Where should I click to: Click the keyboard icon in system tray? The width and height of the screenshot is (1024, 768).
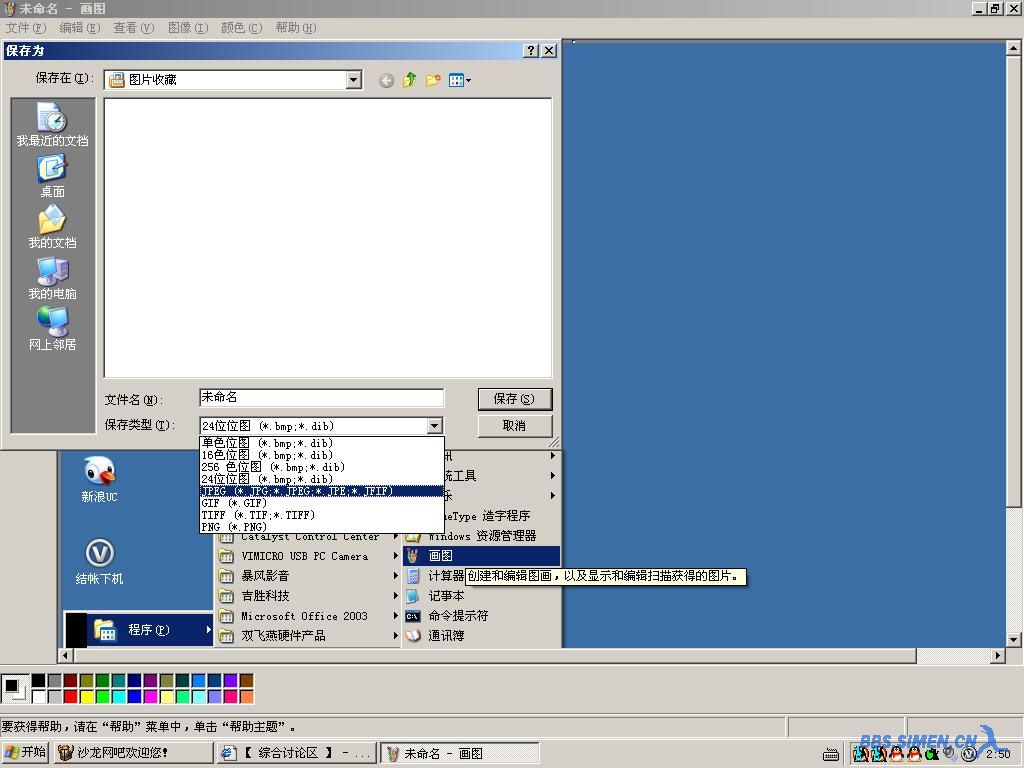click(831, 754)
